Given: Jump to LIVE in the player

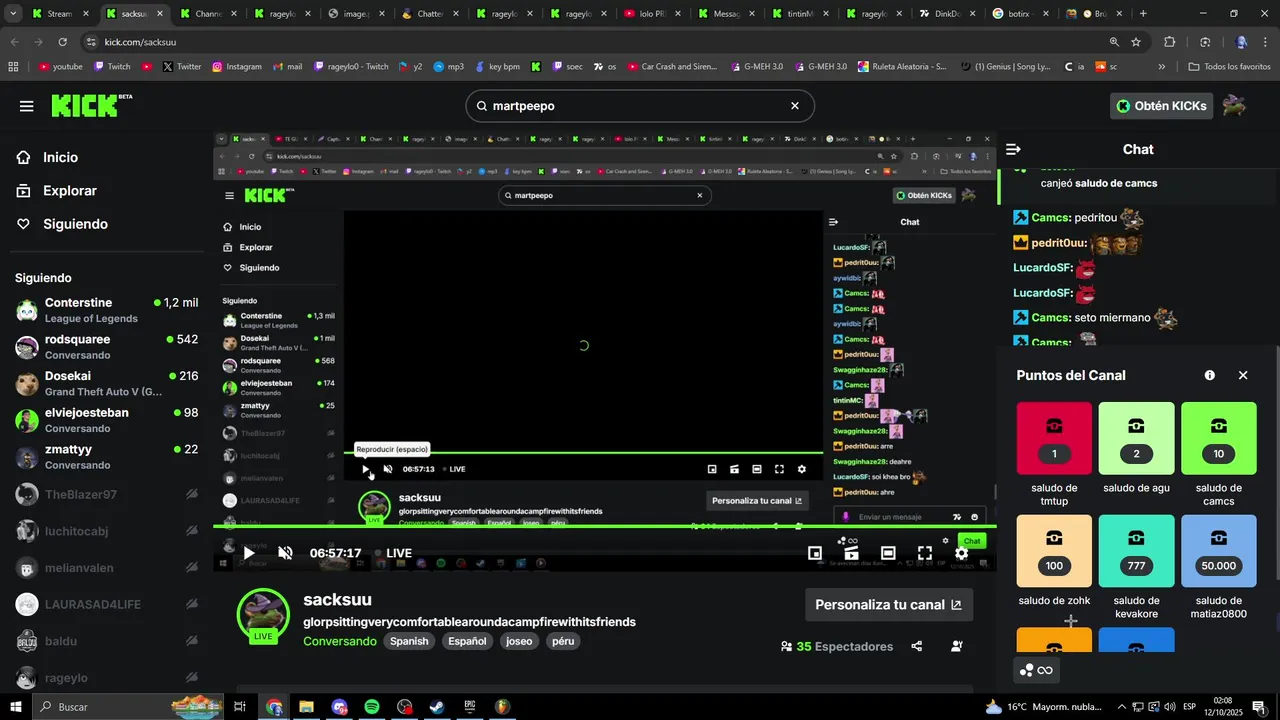Looking at the screenshot, I should click(x=394, y=553).
